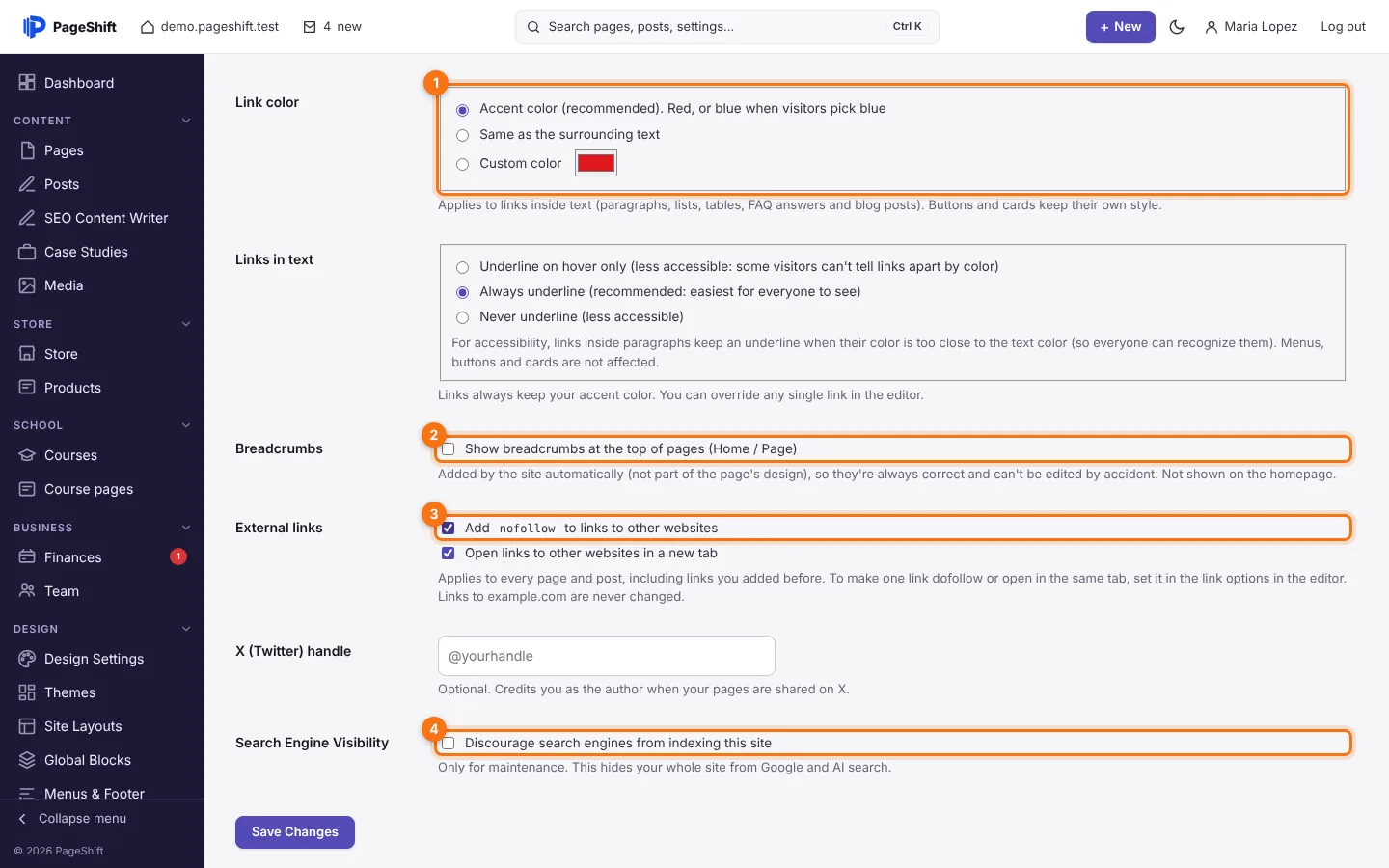This screenshot has width=1389, height=868.
Task: Click the Media image icon
Action: (27, 285)
